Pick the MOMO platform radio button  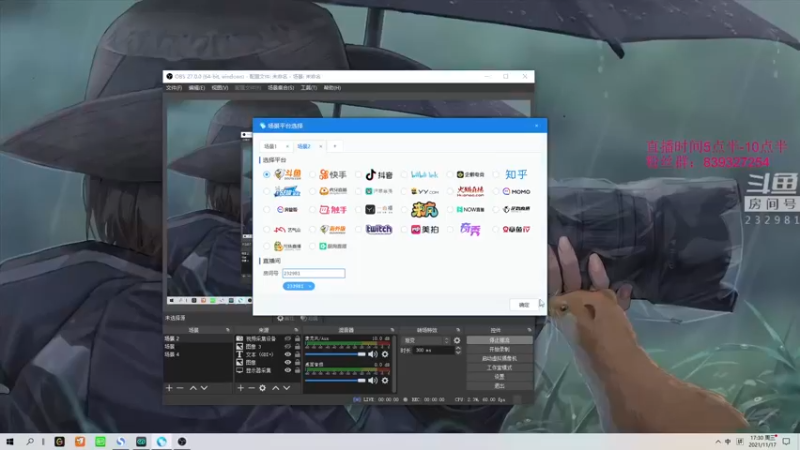coord(495,192)
